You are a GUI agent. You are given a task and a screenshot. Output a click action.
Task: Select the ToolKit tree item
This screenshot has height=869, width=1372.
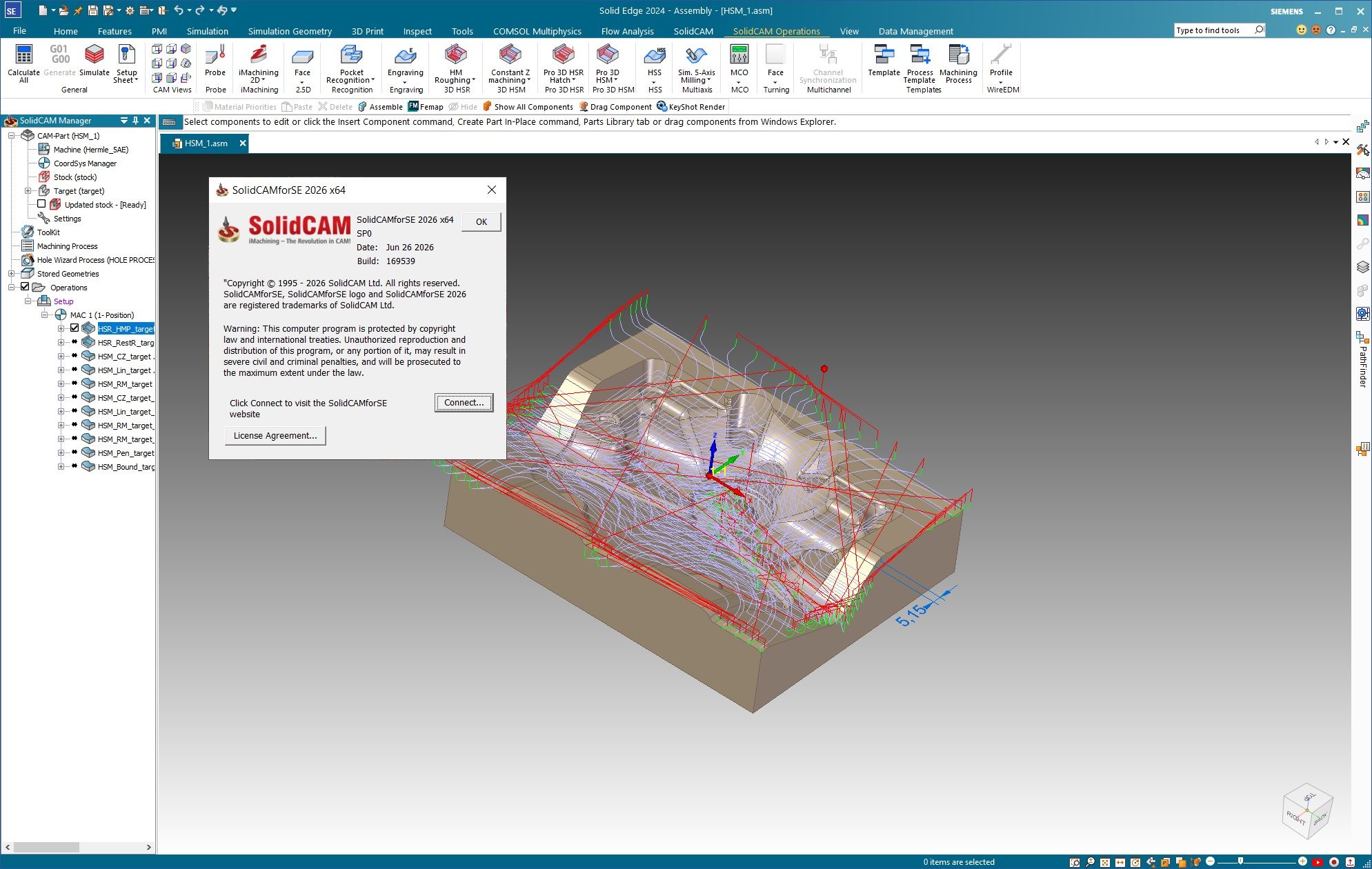tap(48, 232)
